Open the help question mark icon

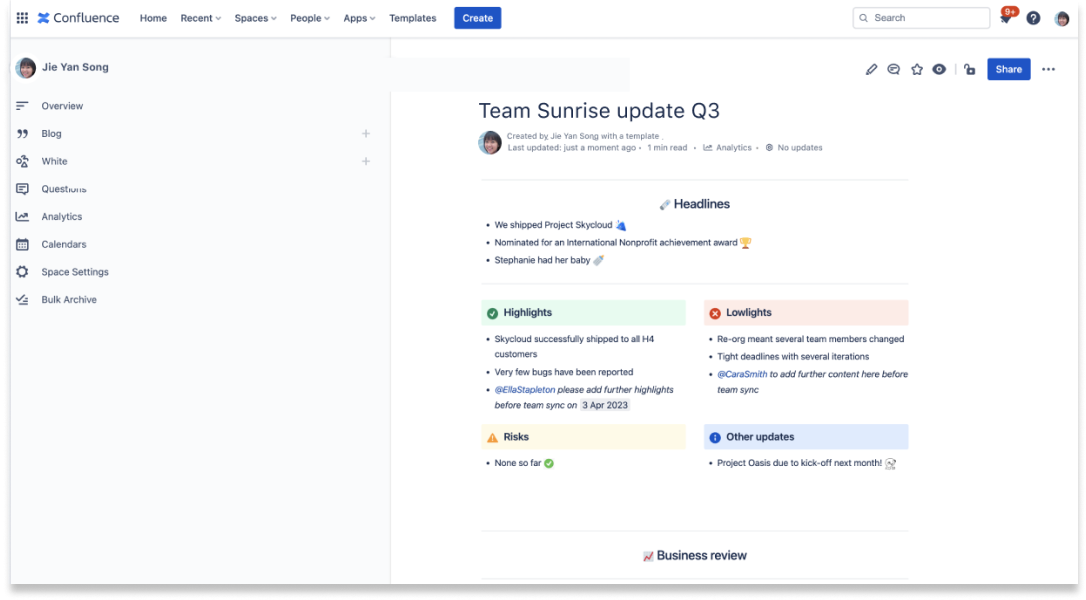coord(1032,17)
